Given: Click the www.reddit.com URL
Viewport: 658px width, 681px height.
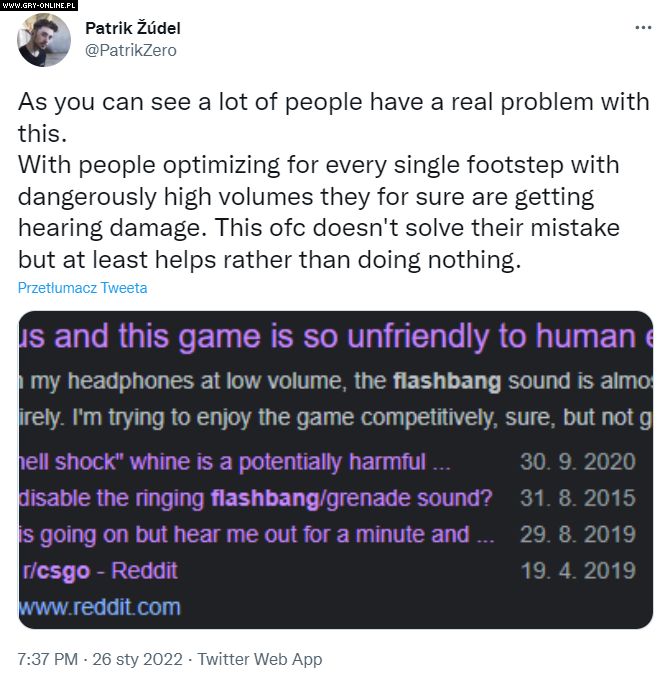Looking at the screenshot, I should [x=100, y=606].
